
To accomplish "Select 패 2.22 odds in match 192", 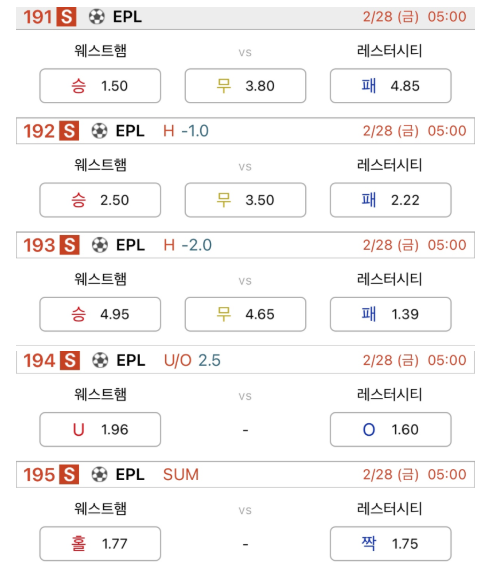I will tap(390, 200).
